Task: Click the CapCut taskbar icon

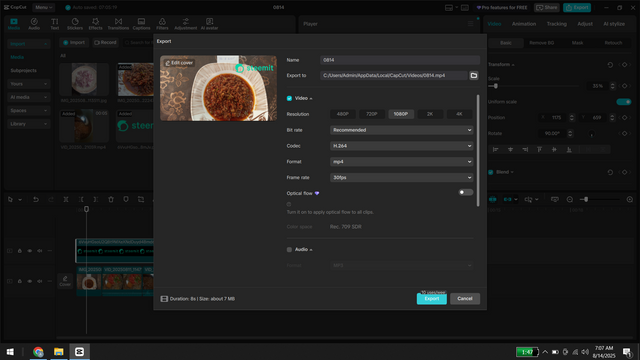Action: click(80, 351)
